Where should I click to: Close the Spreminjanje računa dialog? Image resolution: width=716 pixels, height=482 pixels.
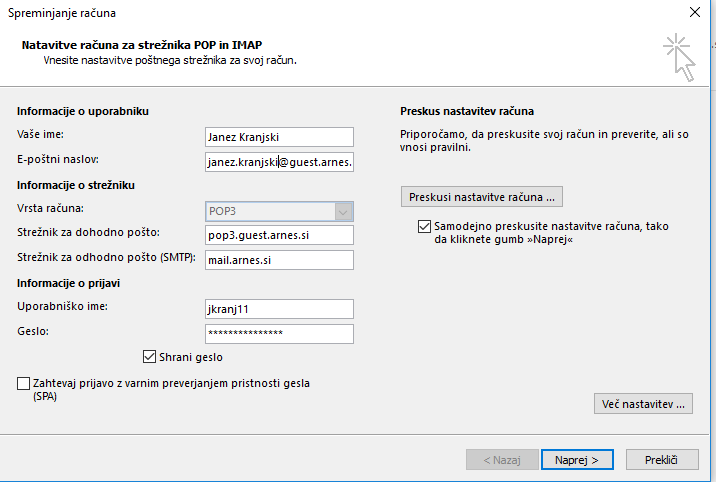(x=695, y=12)
